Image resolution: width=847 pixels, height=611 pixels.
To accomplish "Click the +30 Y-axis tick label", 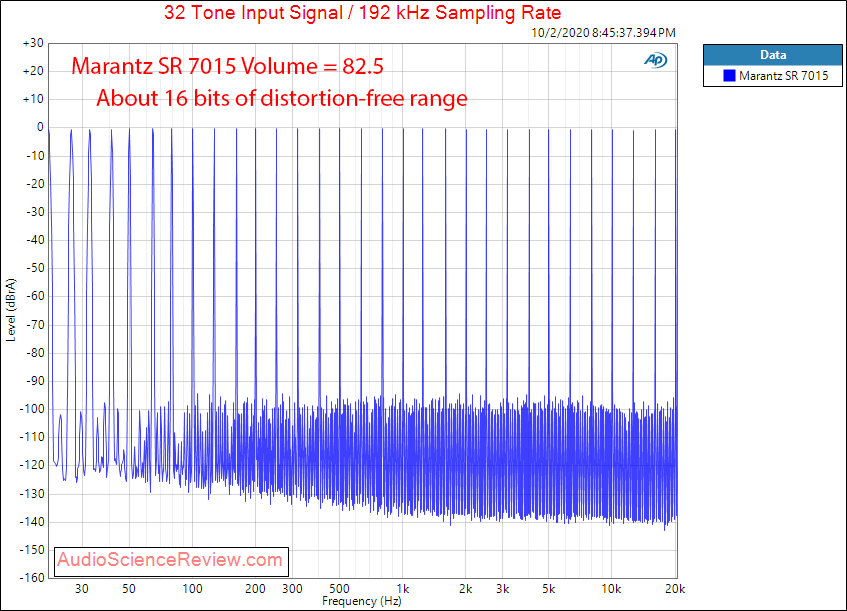I will [33, 43].
